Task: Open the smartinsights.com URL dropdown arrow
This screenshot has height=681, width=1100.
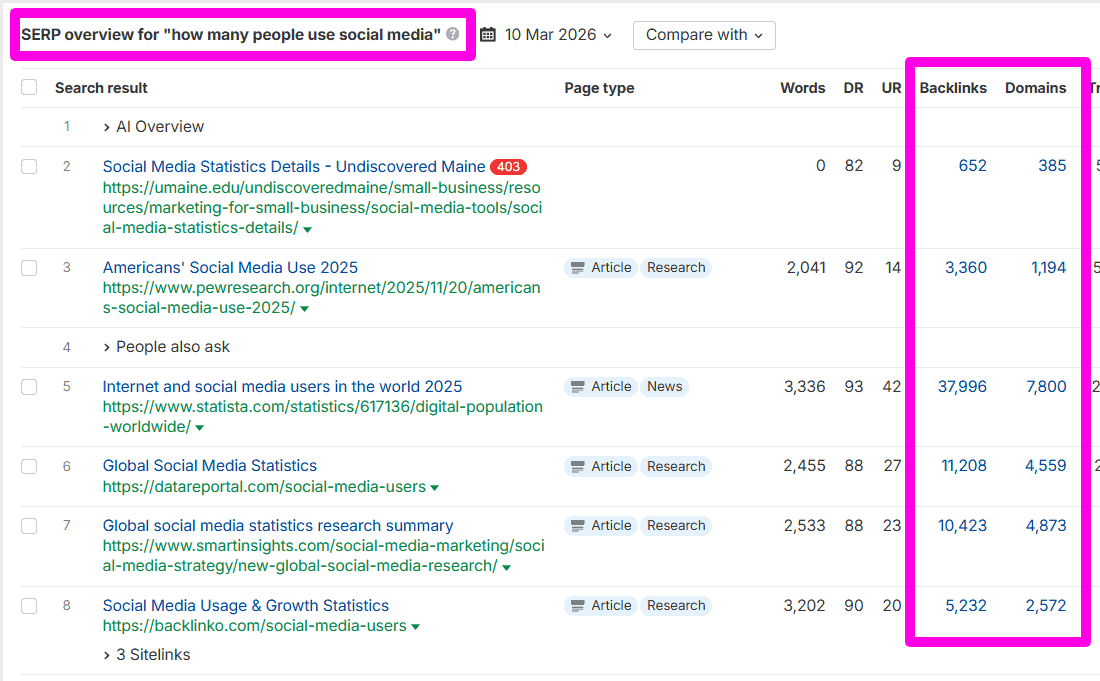Action: 507,567
